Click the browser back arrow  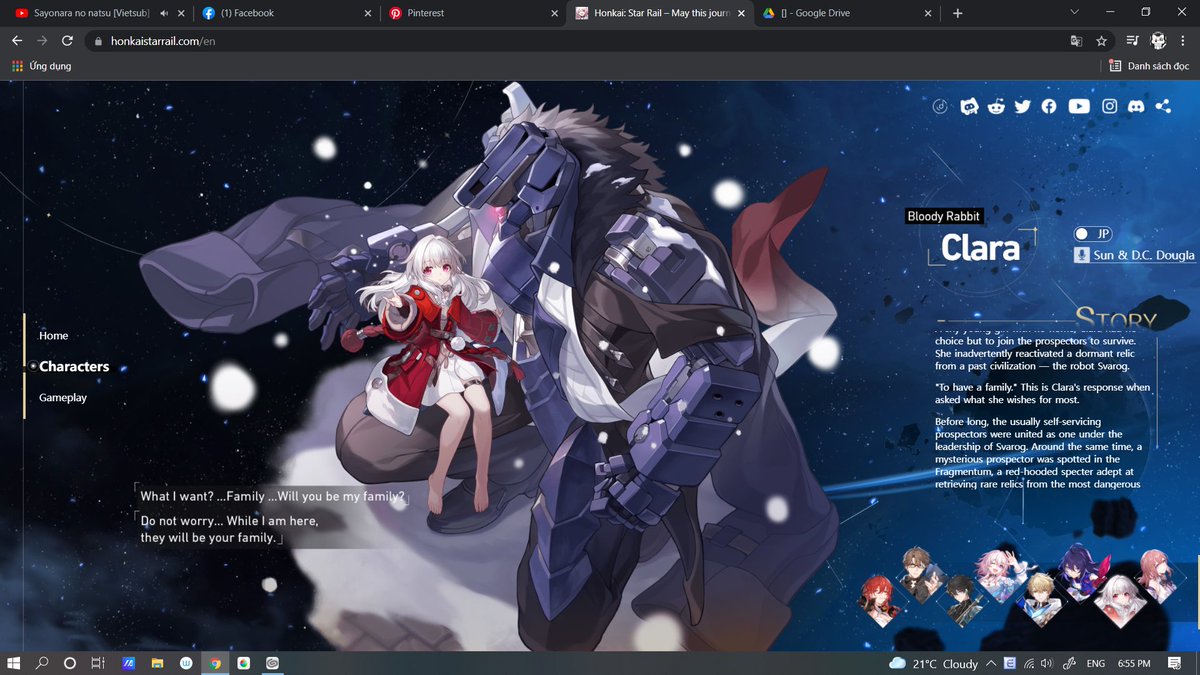pyautogui.click(x=17, y=41)
